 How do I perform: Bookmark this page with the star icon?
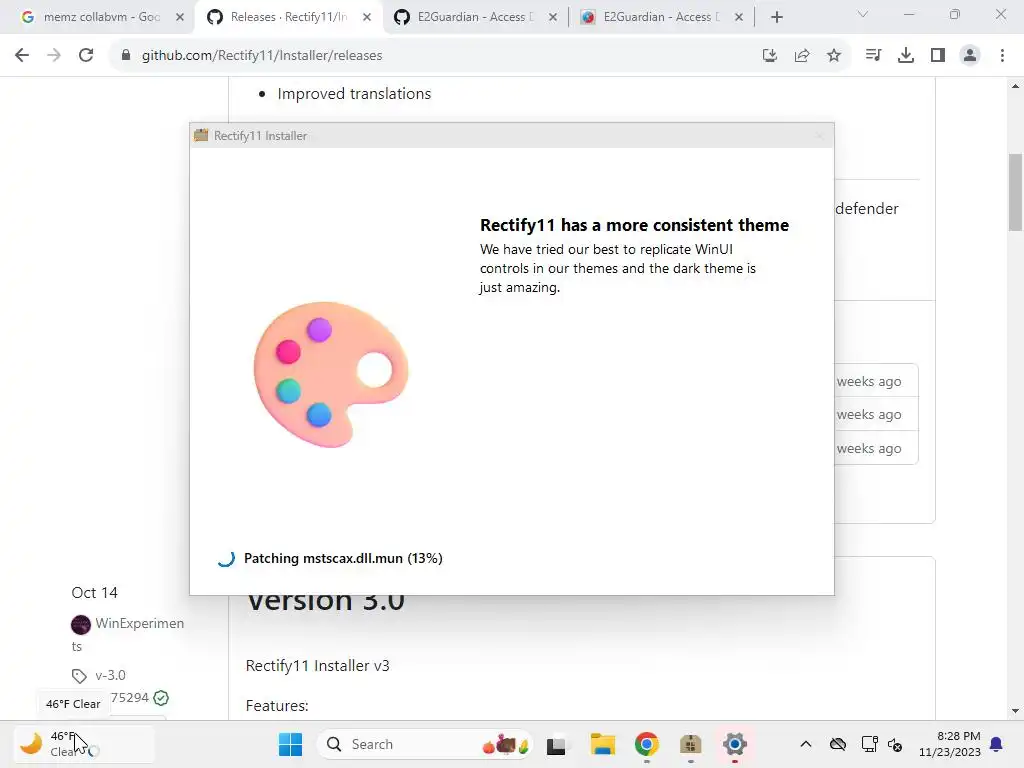click(834, 56)
